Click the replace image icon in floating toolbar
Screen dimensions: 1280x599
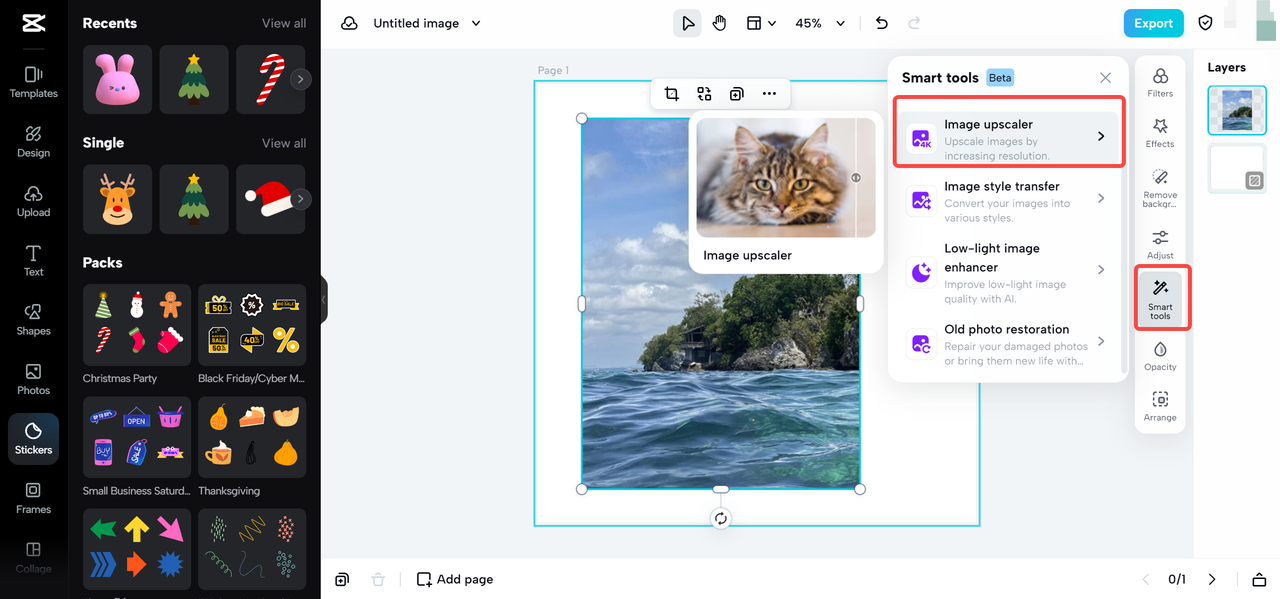tap(704, 94)
